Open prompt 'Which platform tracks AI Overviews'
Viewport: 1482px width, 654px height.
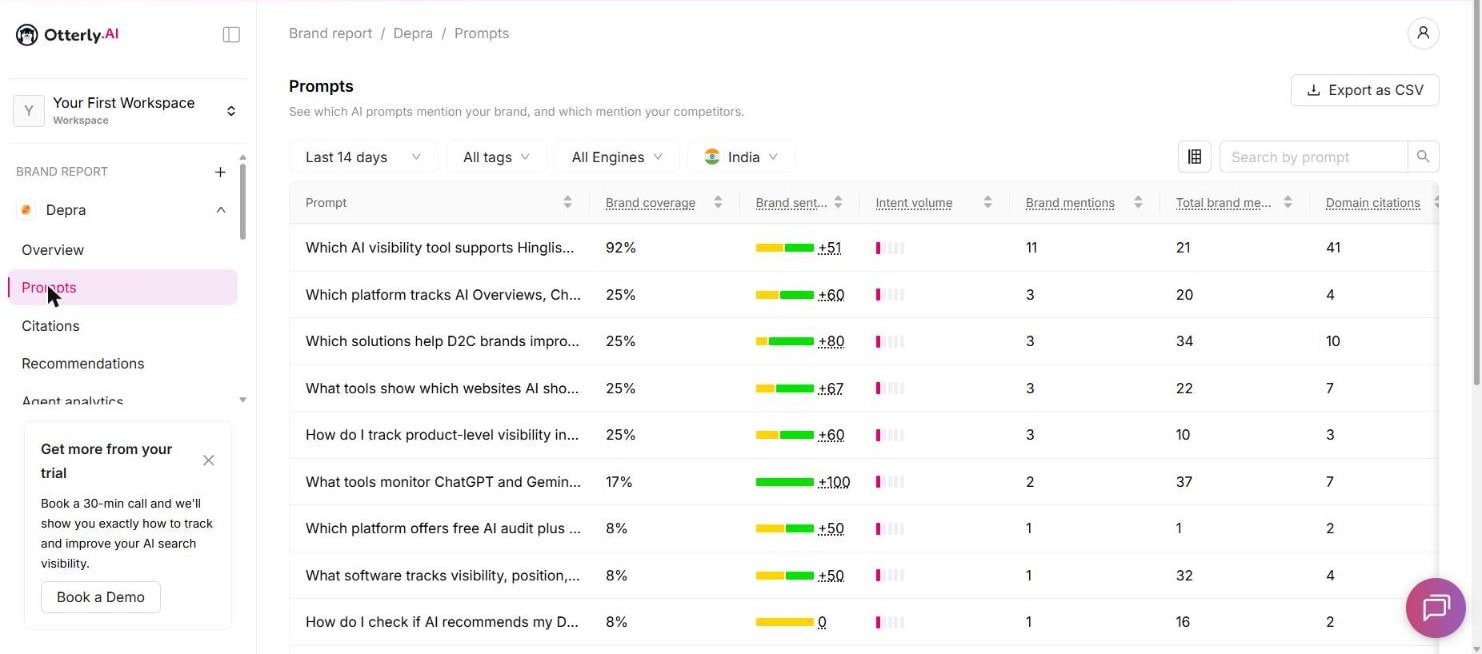click(x=443, y=295)
